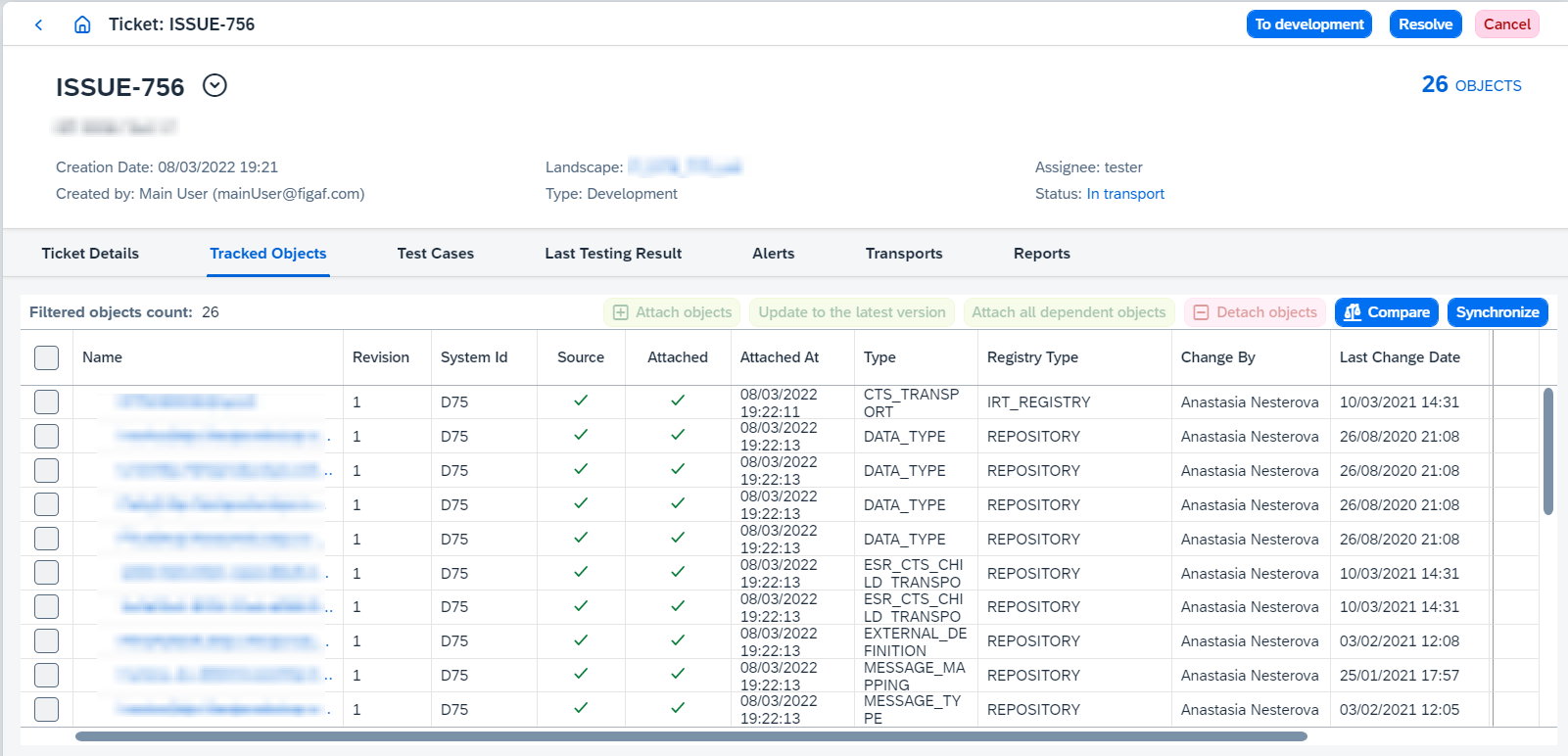The height and width of the screenshot is (756, 1568).
Task: Click the Compare button
Action: tap(1387, 312)
